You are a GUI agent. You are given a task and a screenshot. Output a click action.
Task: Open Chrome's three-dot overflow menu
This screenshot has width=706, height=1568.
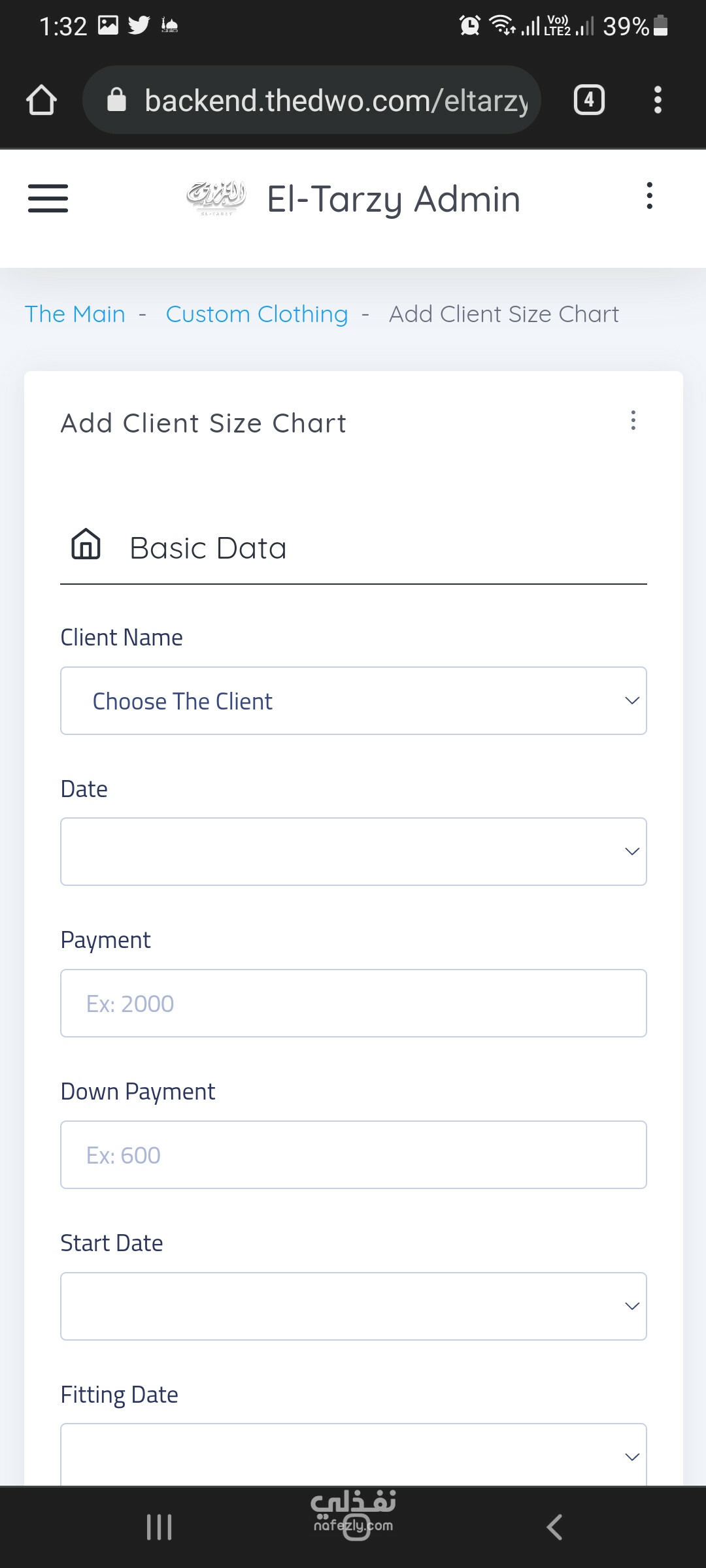point(658,100)
